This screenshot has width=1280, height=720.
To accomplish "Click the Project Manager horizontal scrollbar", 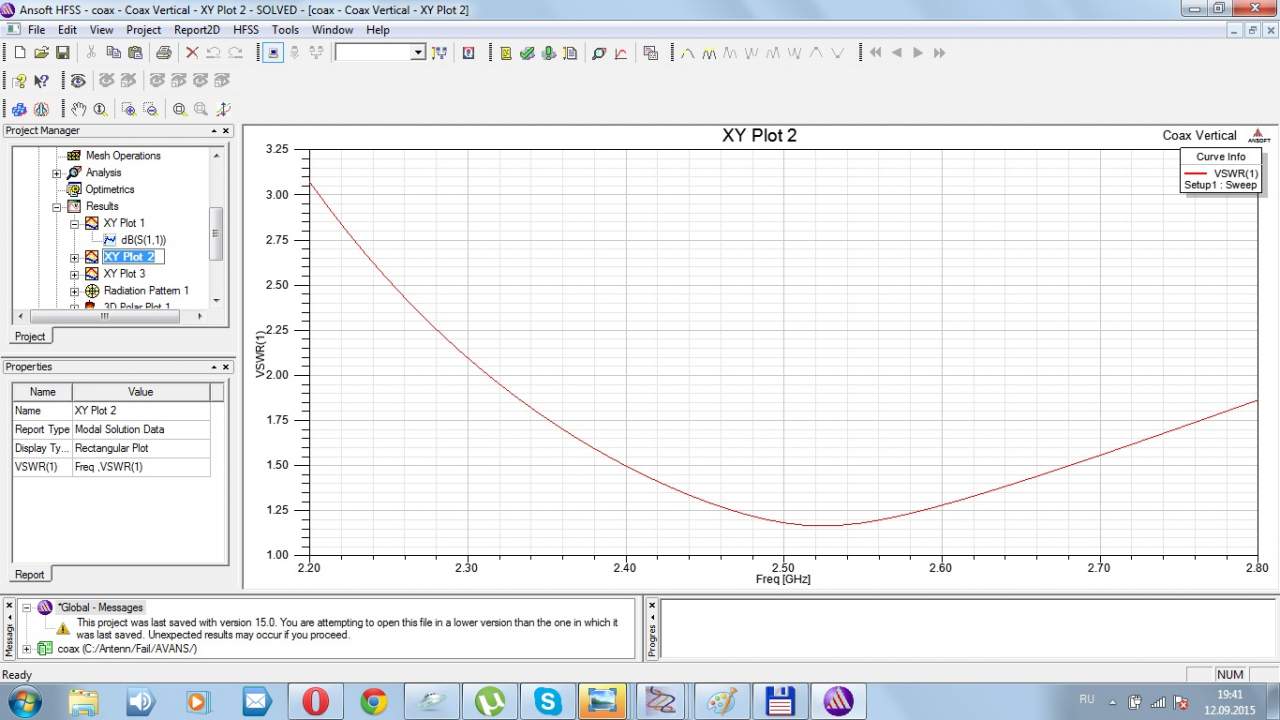I will point(104,316).
